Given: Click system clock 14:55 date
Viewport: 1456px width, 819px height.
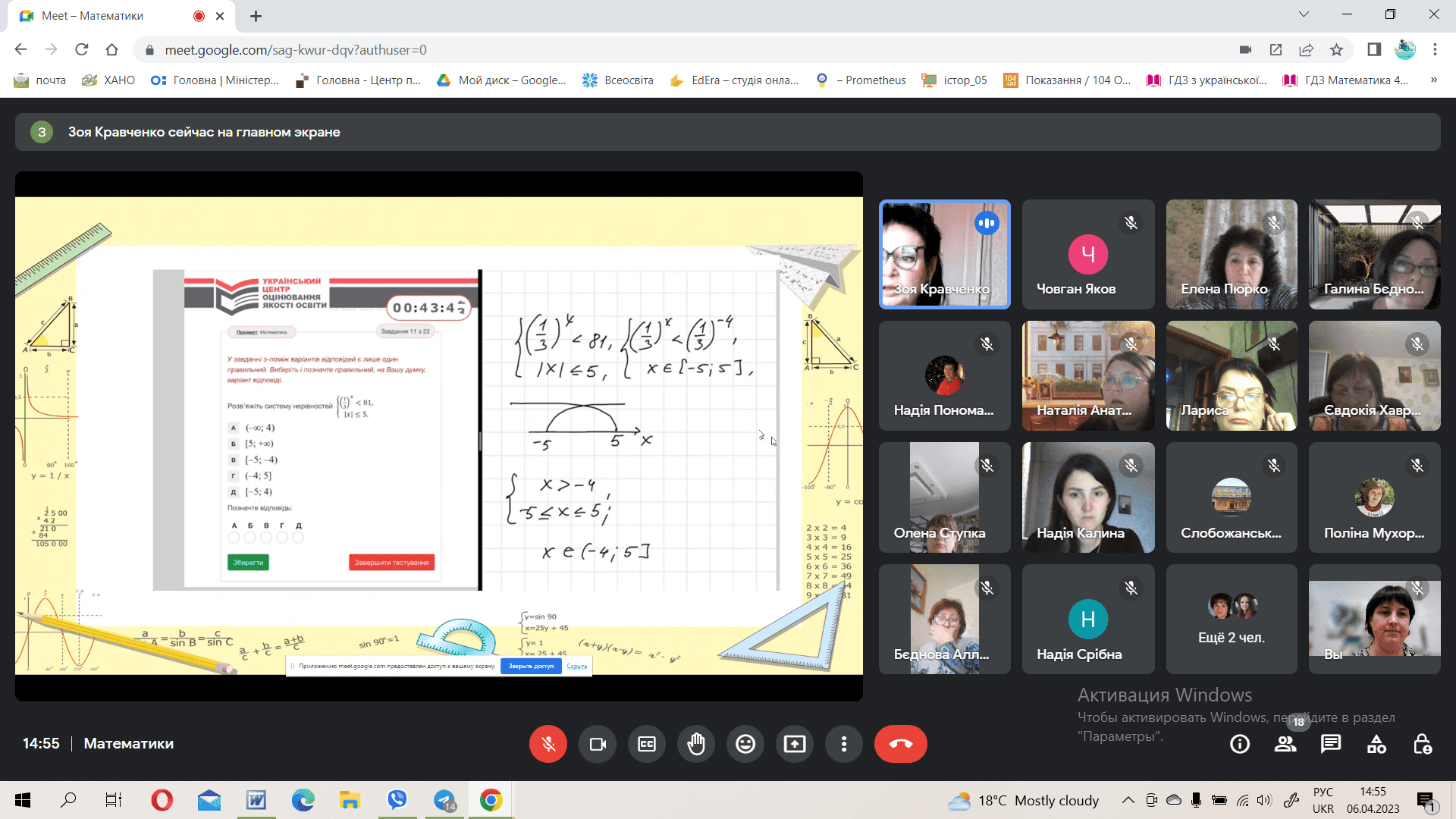Looking at the screenshot, I should (x=1373, y=800).
